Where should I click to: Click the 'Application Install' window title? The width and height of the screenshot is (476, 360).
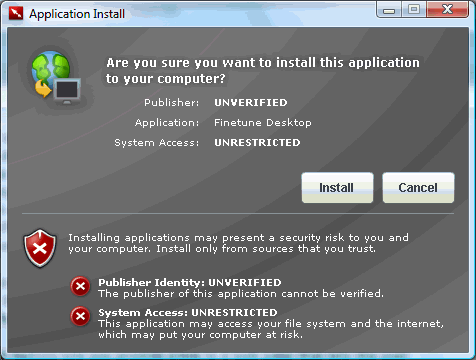click(77, 14)
